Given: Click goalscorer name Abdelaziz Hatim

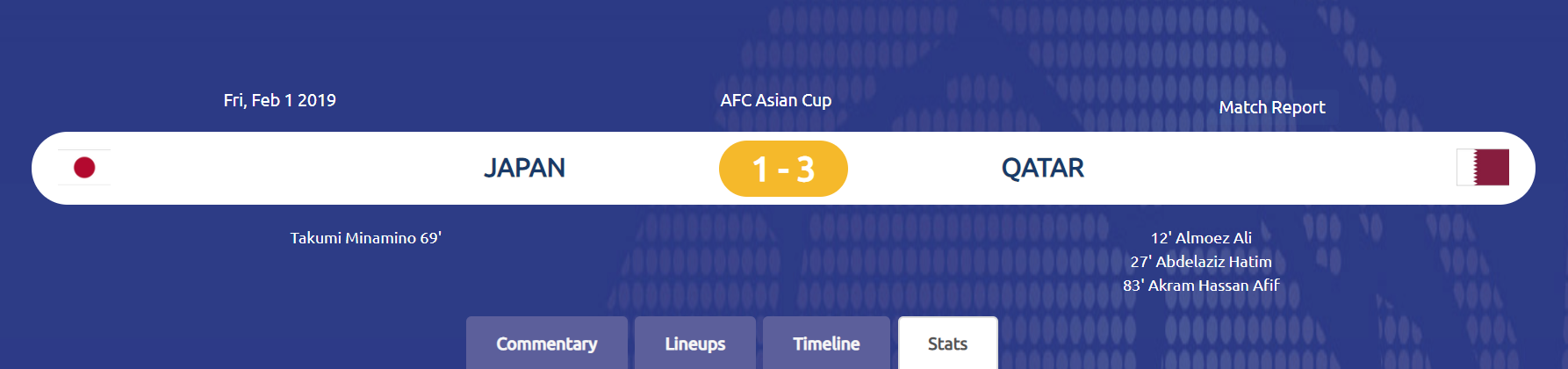Looking at the screenshot, I should tap(1213, 262).
